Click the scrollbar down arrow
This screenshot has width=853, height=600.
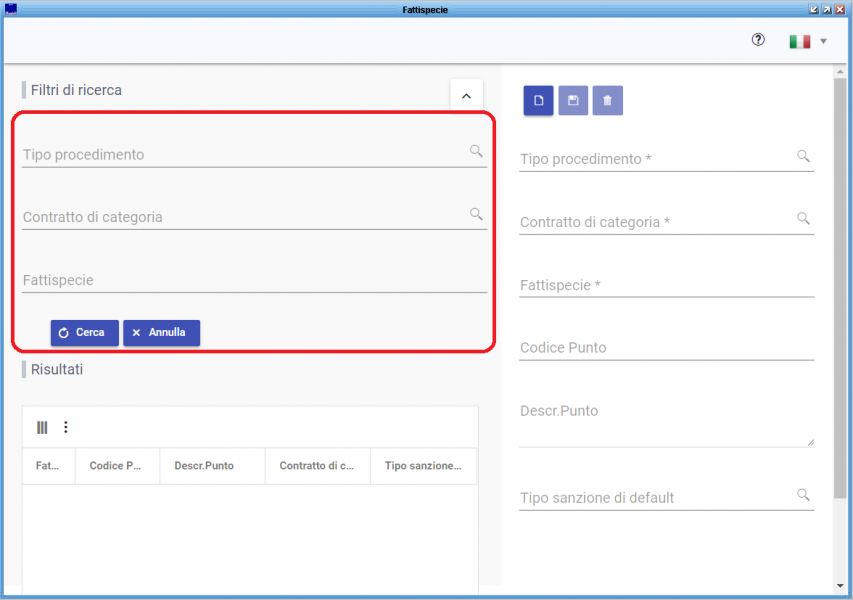840,586
